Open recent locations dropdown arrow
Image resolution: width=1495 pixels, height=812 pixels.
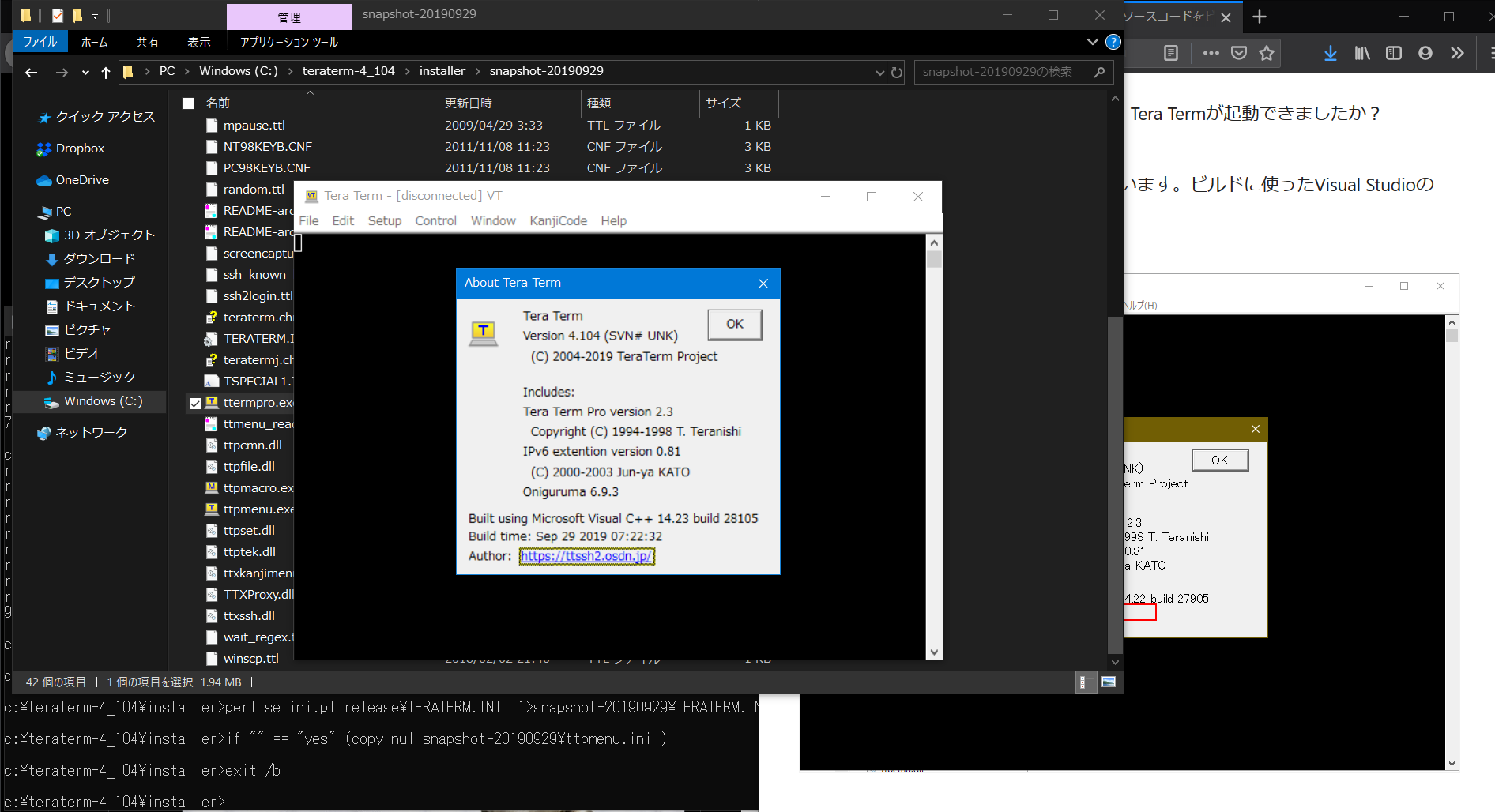[85, 73]
